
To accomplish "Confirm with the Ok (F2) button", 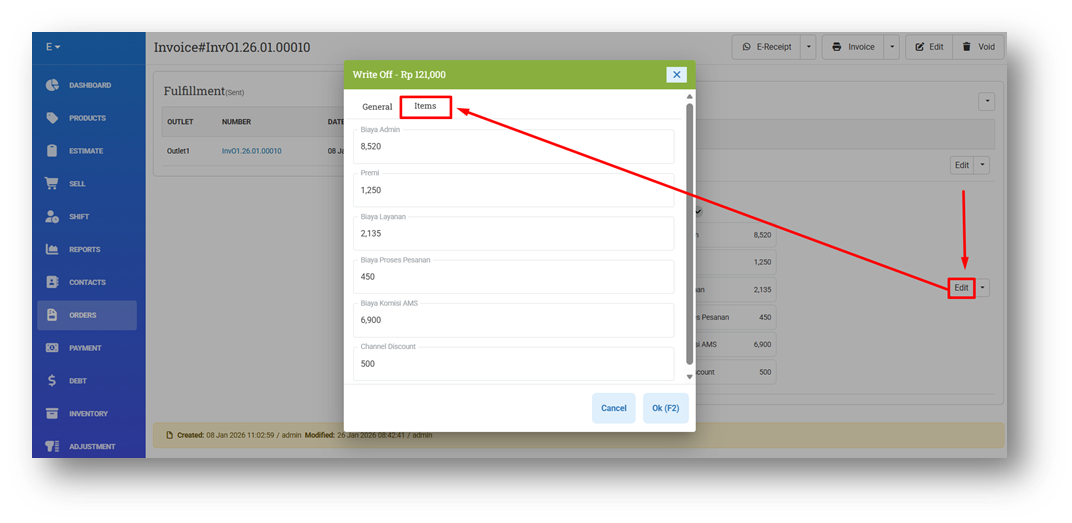I will 665,408.
